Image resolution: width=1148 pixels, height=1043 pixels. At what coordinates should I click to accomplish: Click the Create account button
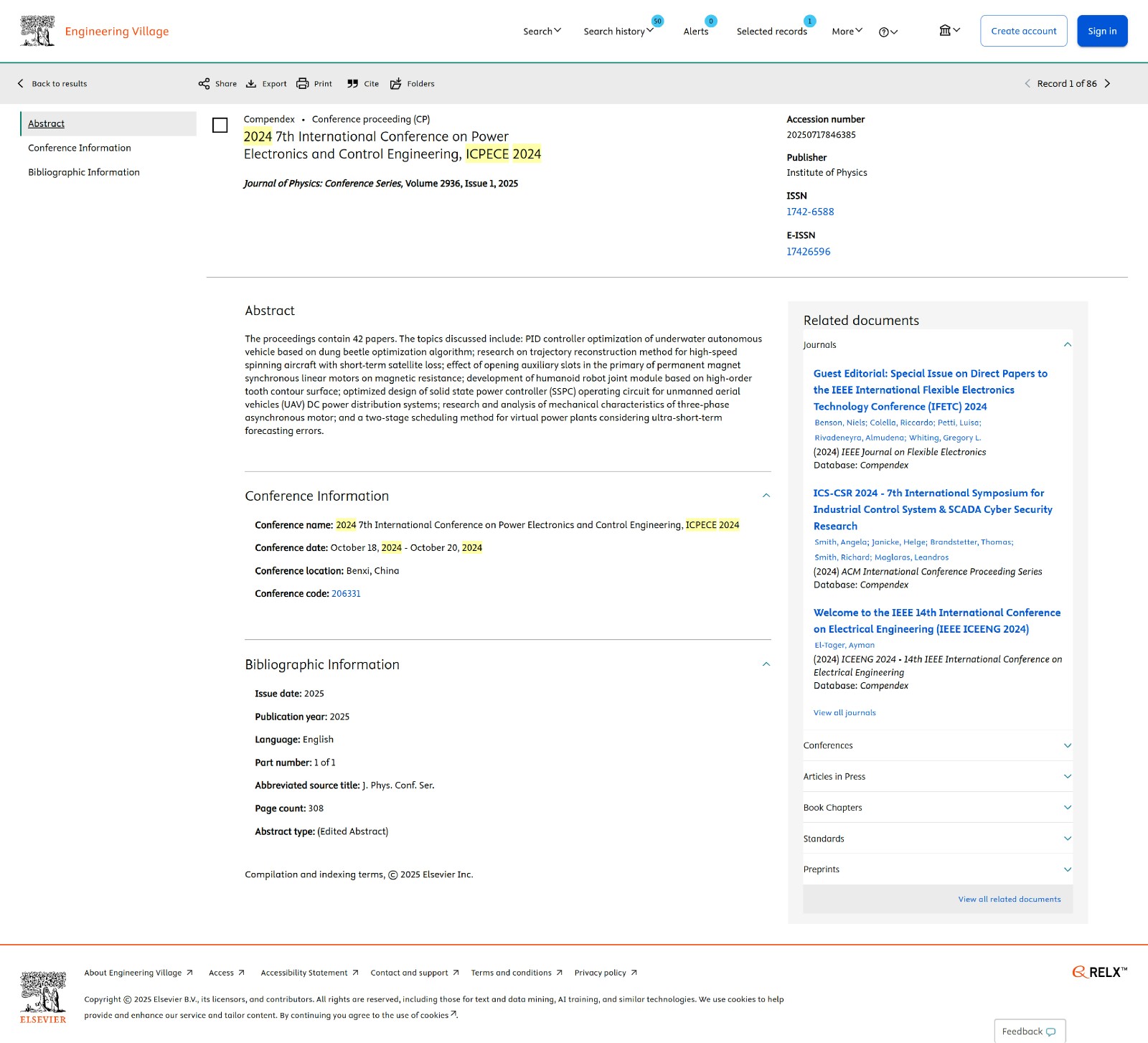[x=1024, y=31]
